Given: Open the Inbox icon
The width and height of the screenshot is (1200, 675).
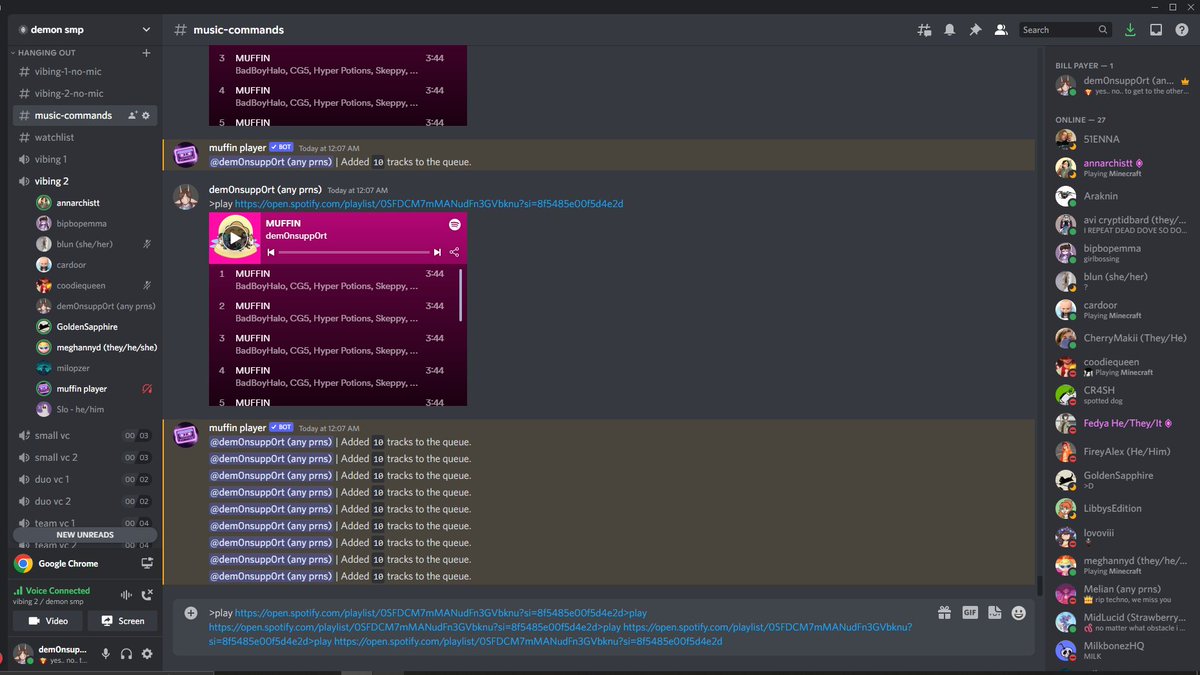Looking at the screenshot, I should (x=1155, y=30).
